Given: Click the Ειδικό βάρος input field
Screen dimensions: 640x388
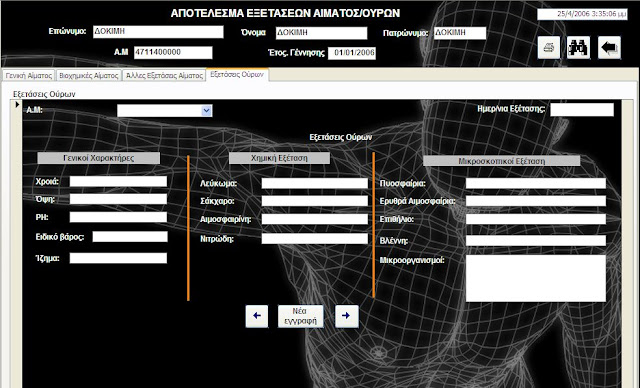Looking at the screenshot, I should point(130,237).
